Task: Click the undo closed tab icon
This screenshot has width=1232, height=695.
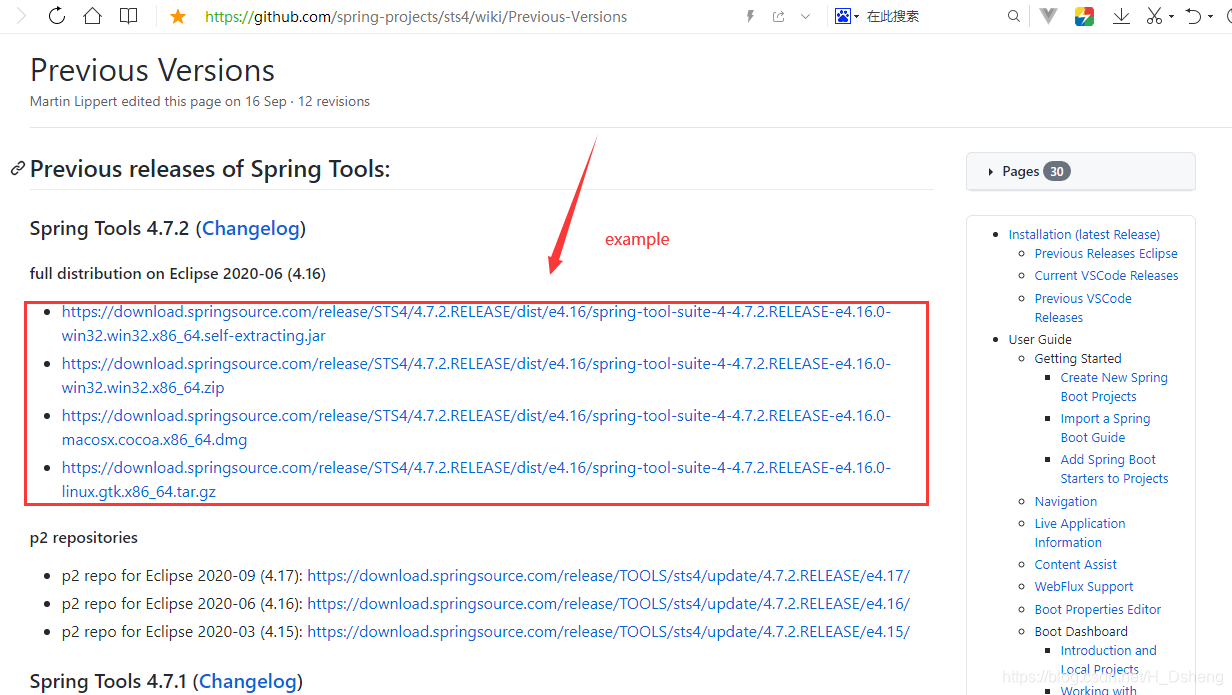Action: click(1193, 16)
